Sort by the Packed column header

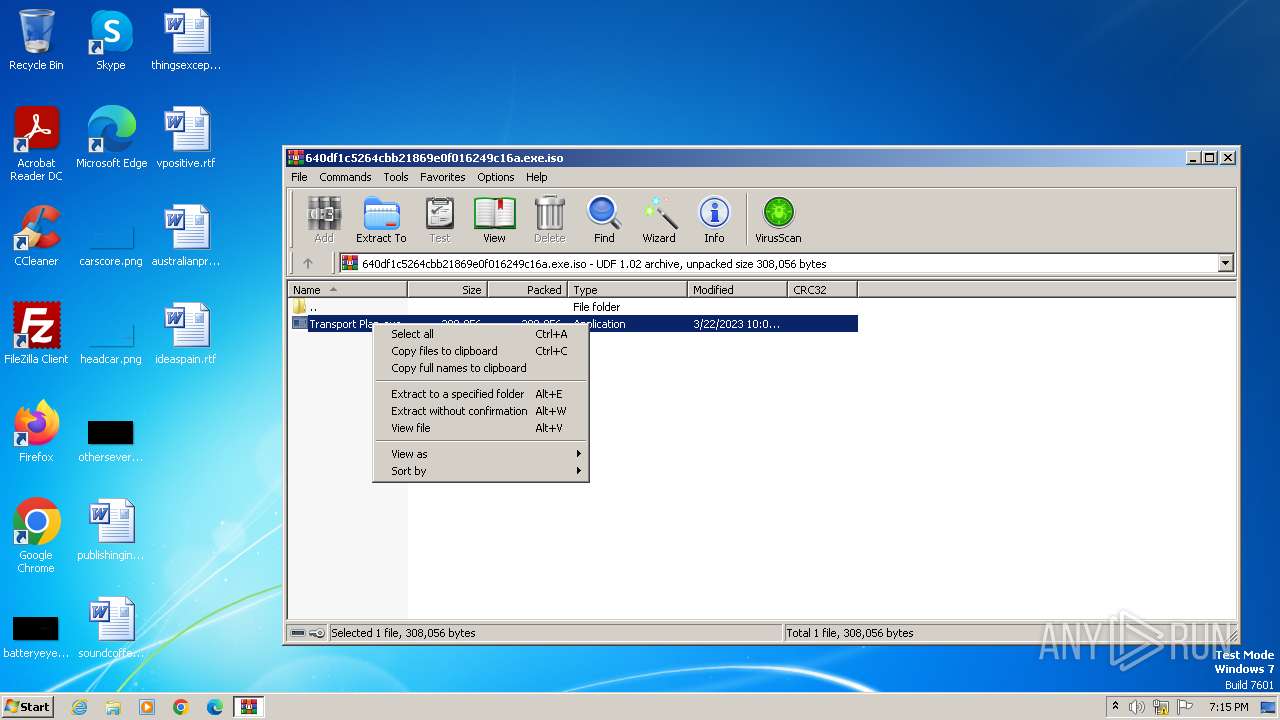coord(527,290)
